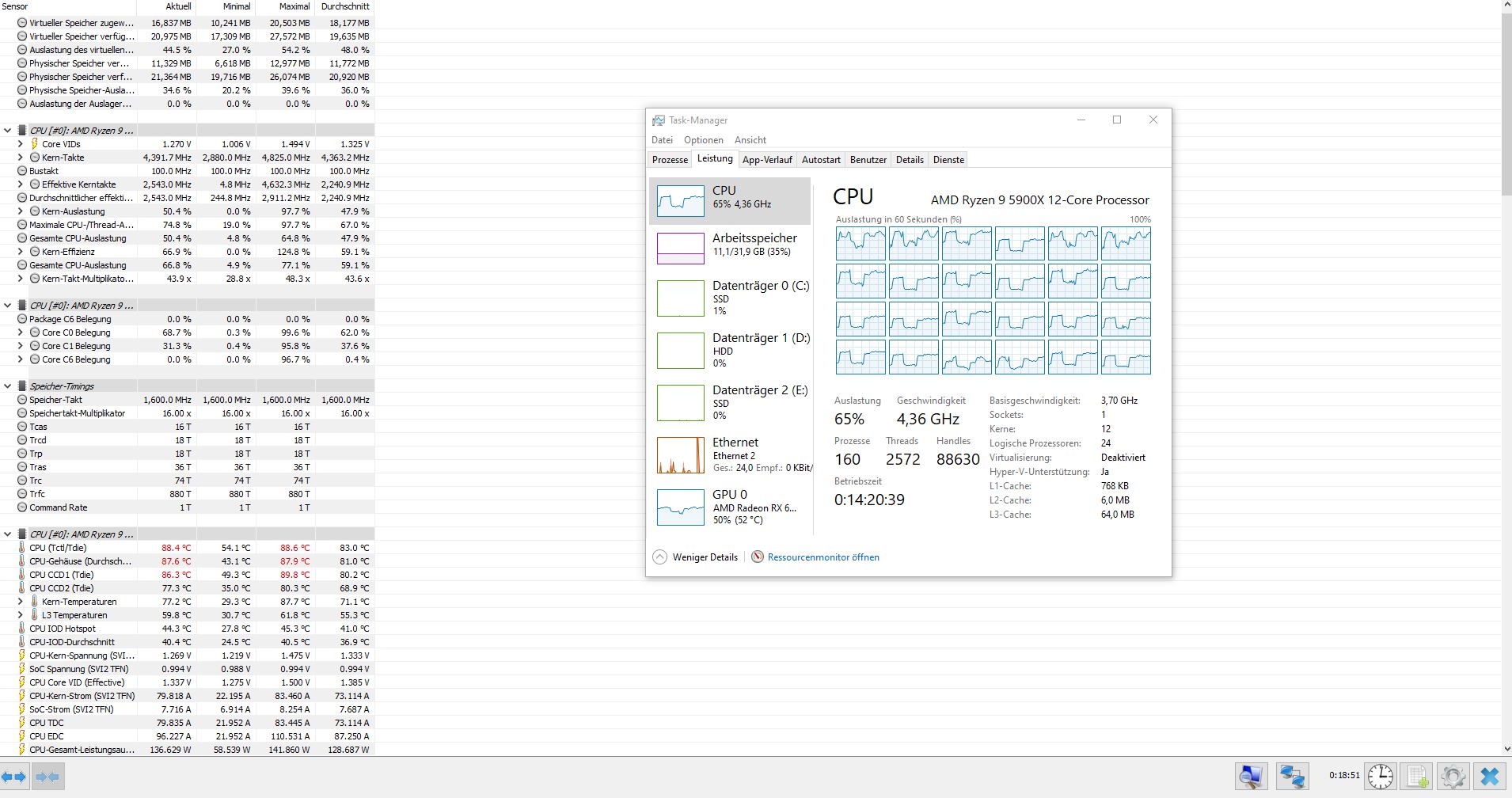Click the chip icon beside Speicher-Timings
This screenshot has width=1512, height=798.
(x=22, y=386)
